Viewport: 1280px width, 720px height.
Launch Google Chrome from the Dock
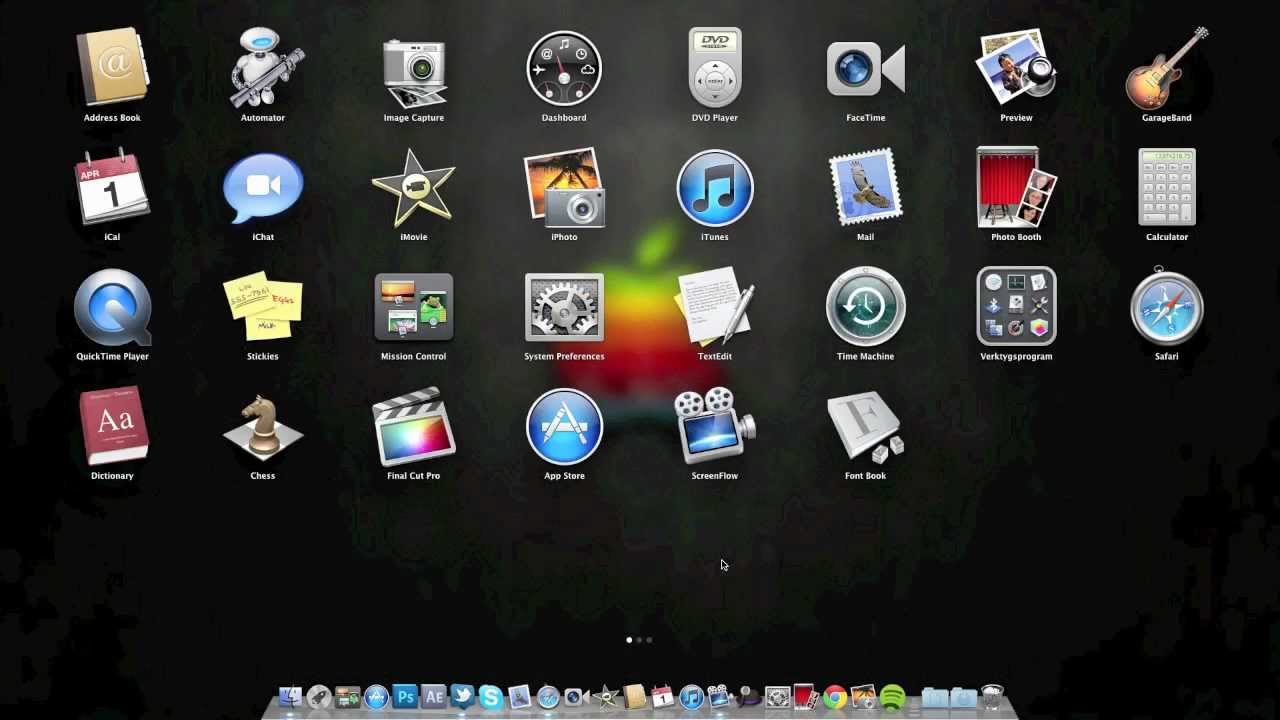(x=835, y=697)
